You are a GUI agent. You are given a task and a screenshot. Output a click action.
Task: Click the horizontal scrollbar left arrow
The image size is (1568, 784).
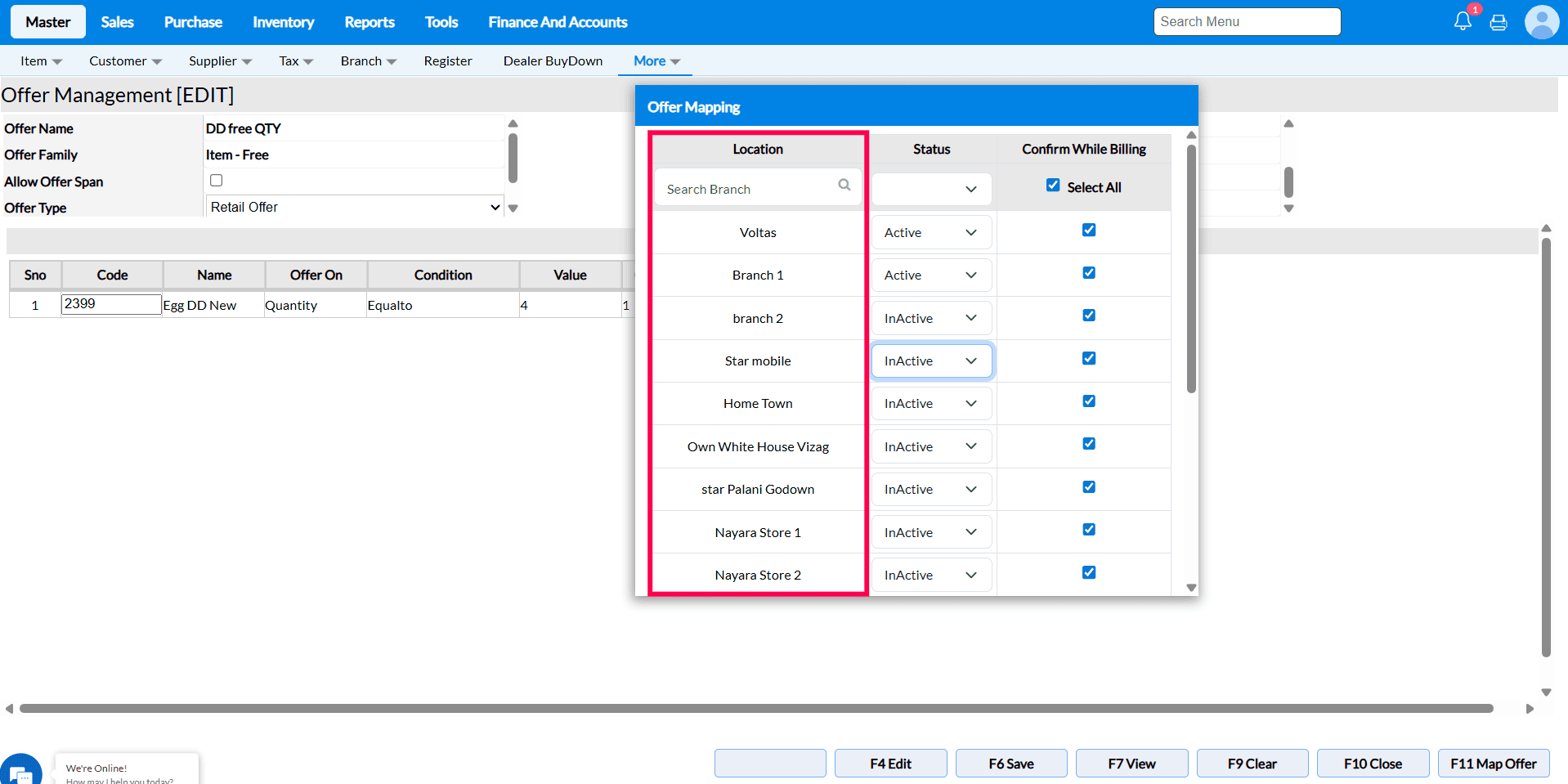[x=9, y=709]
